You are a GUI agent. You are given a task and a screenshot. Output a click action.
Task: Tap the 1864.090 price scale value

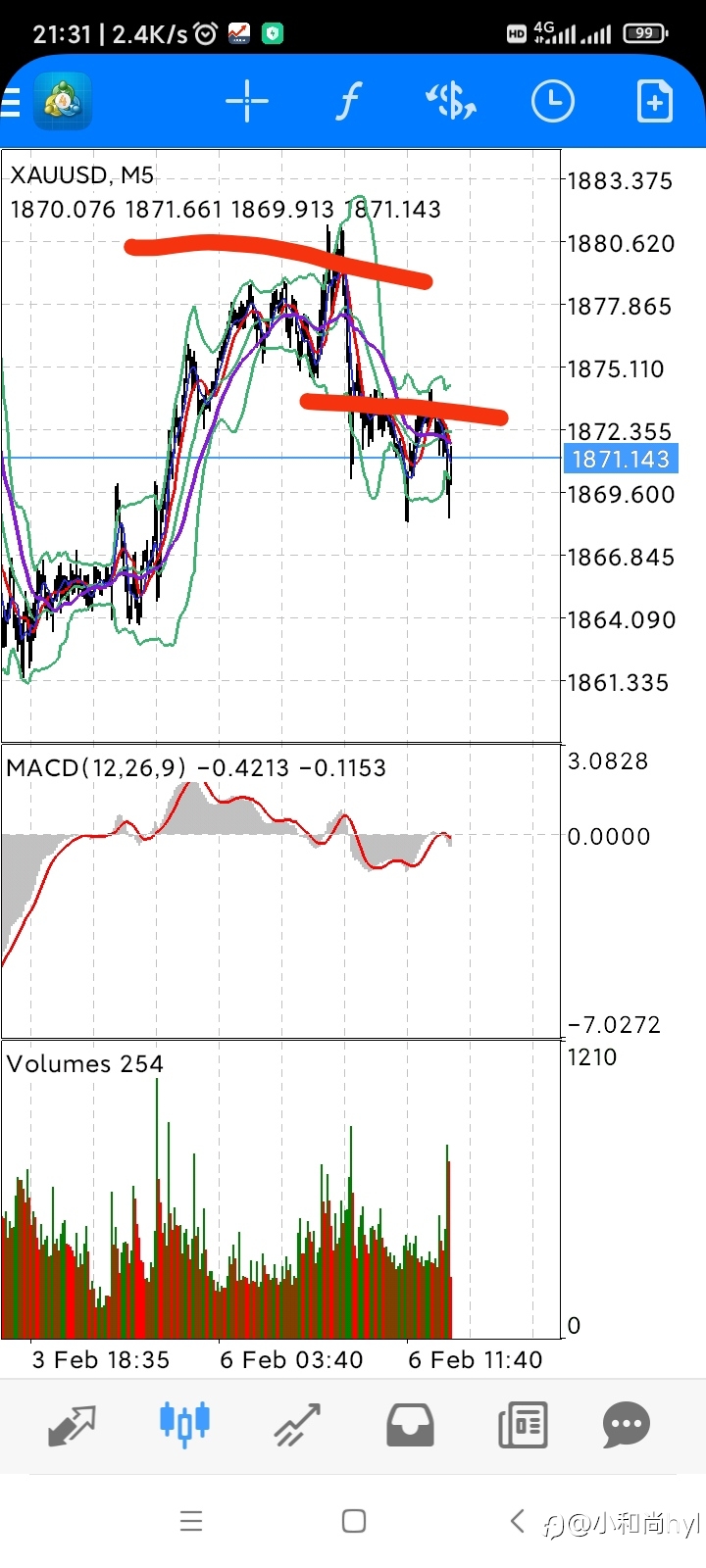pos(621,620)
